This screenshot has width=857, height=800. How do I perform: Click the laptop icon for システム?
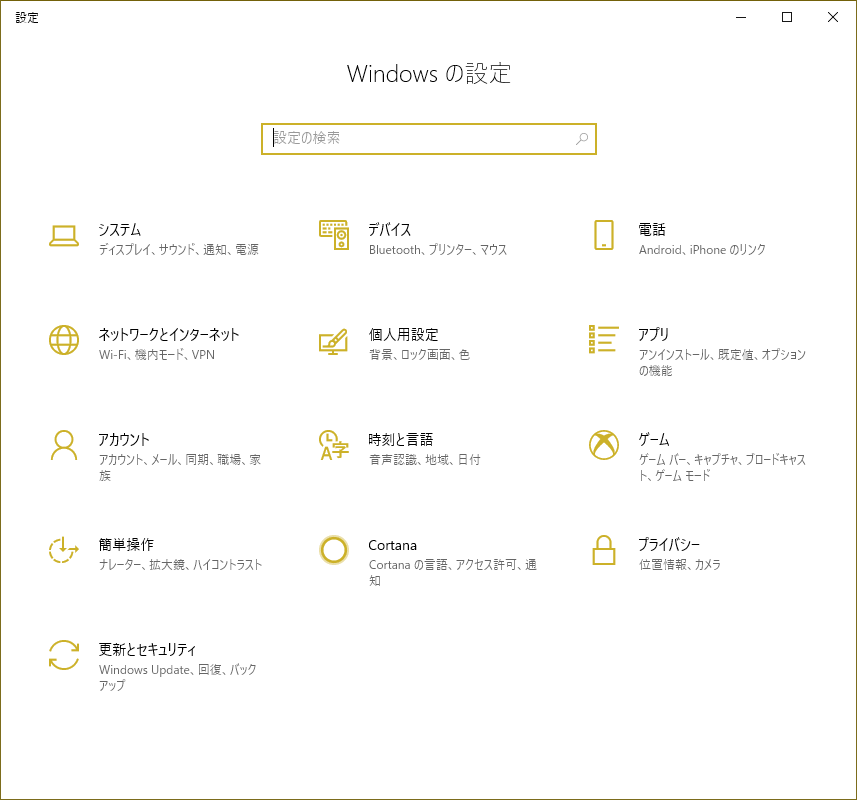click(64, 236)
